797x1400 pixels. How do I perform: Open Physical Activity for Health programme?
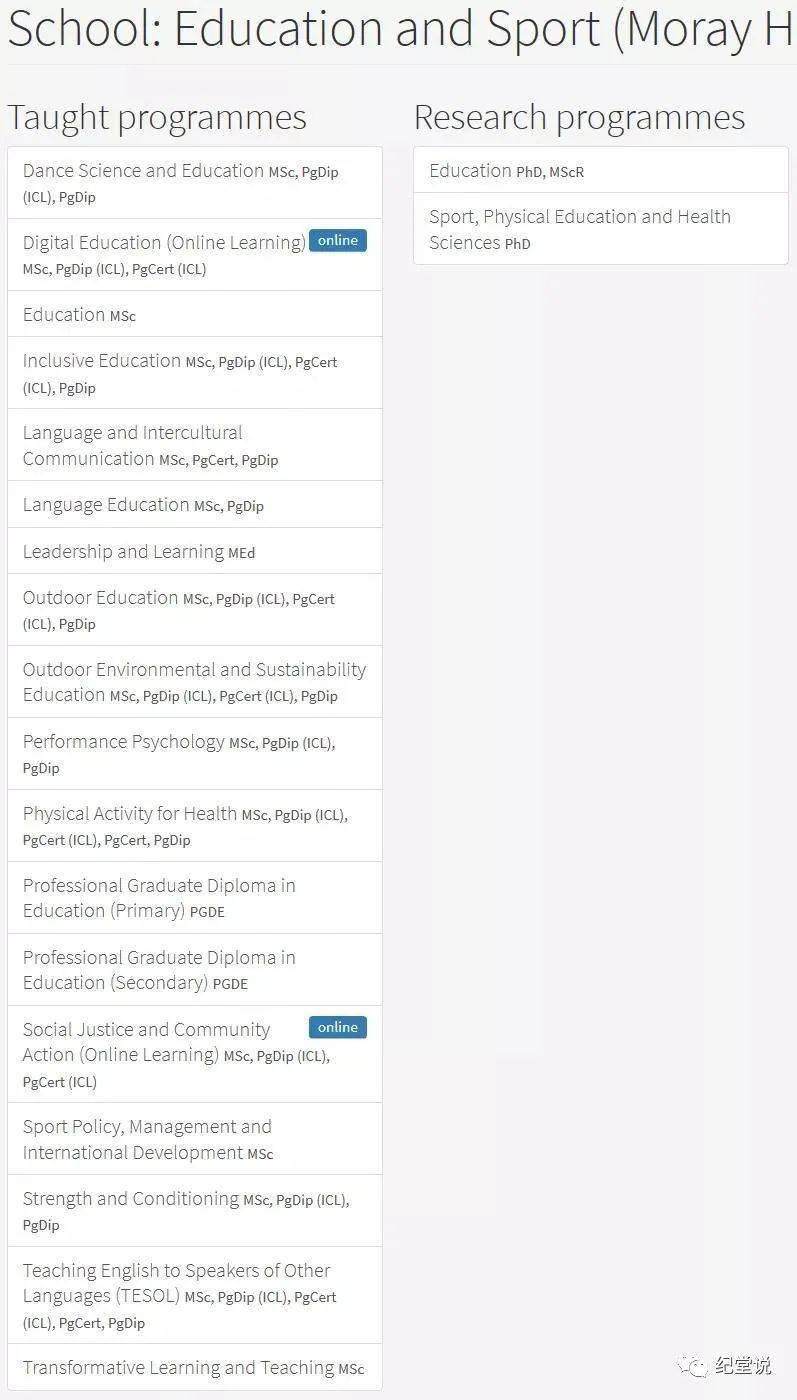pyautogui.click(x=130, y=814)
